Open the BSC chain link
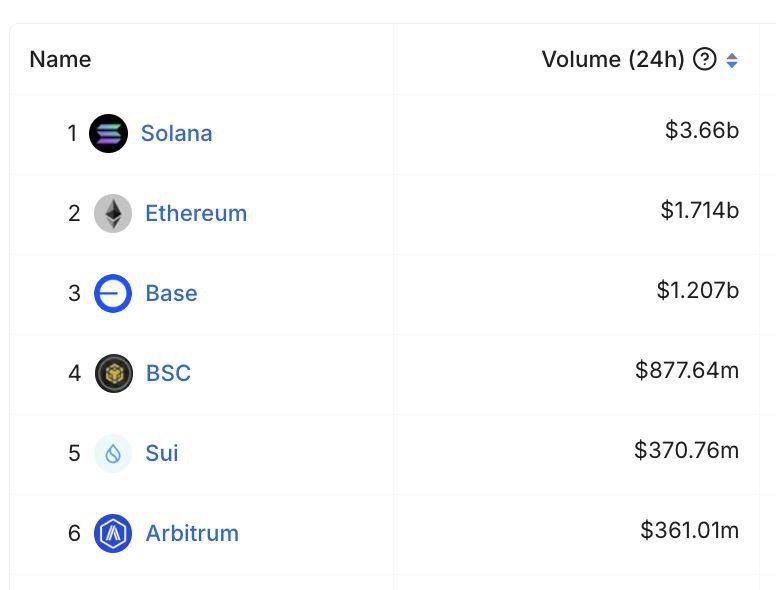776x590 pixels. pos(168,373)
